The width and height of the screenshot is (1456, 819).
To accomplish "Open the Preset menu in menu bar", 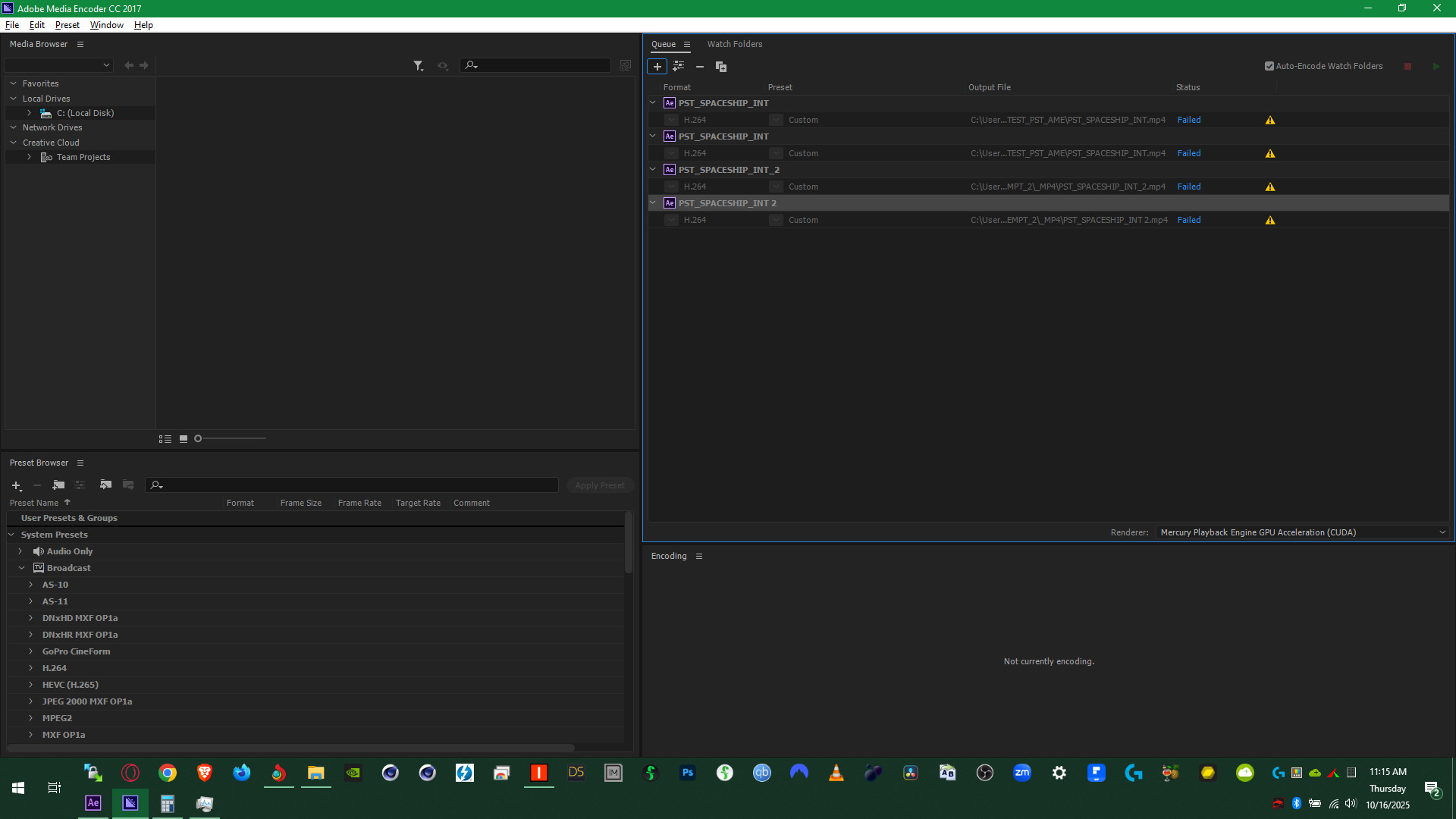I will tap(67, 25).
